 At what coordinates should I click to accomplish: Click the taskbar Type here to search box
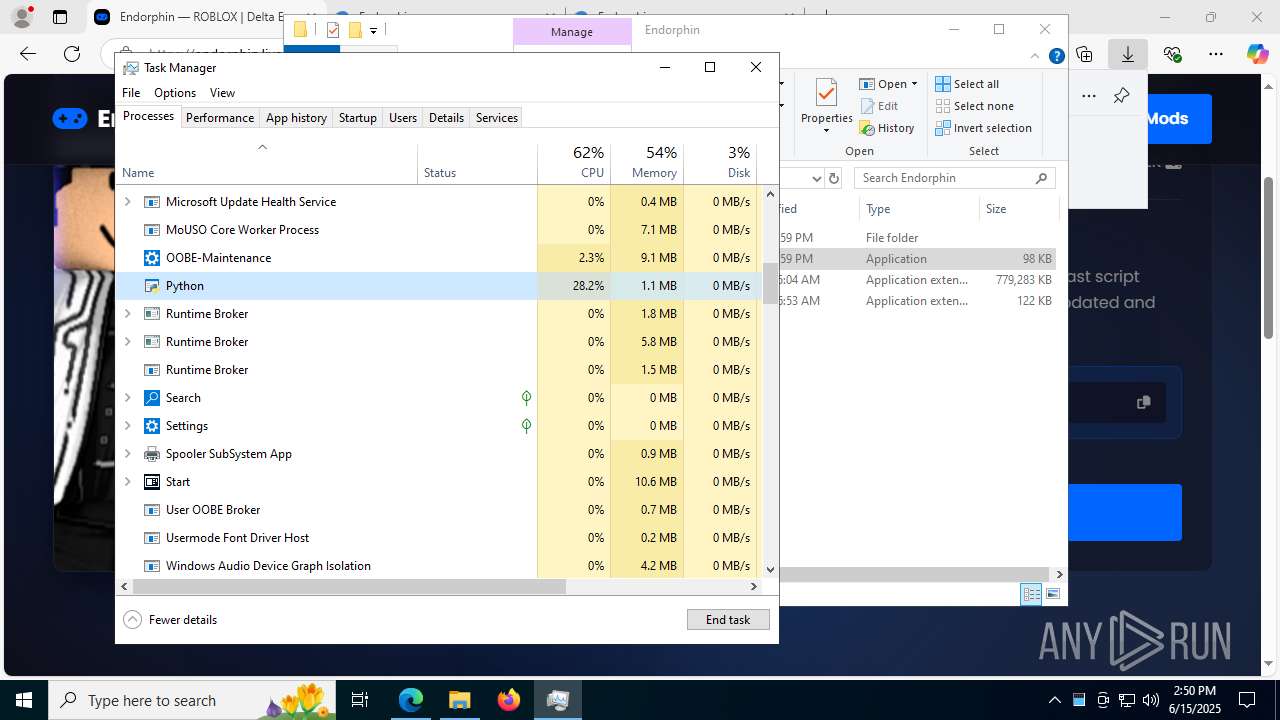coord(192,700)
